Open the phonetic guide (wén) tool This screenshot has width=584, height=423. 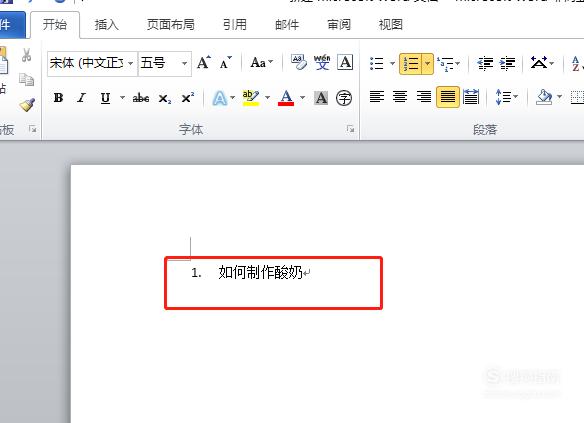322,62
